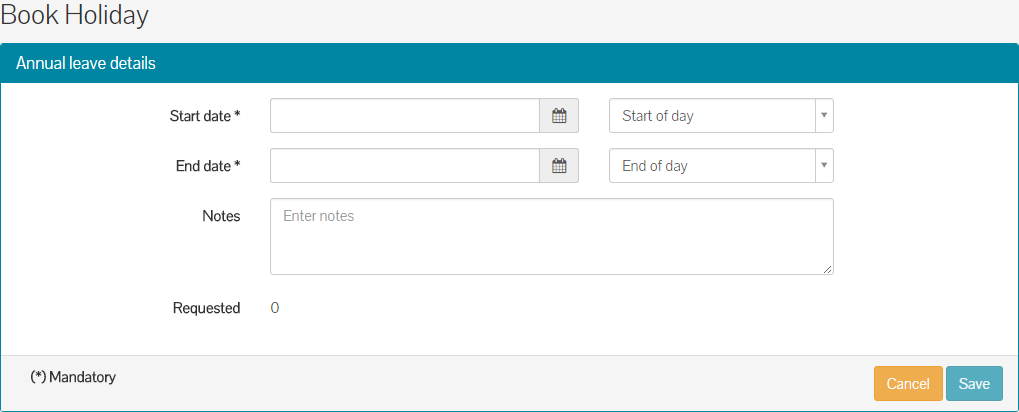Viewport: 1019px width, 412px height.
Task: Click the arrow on End of day selector
Action: [823, 166]
